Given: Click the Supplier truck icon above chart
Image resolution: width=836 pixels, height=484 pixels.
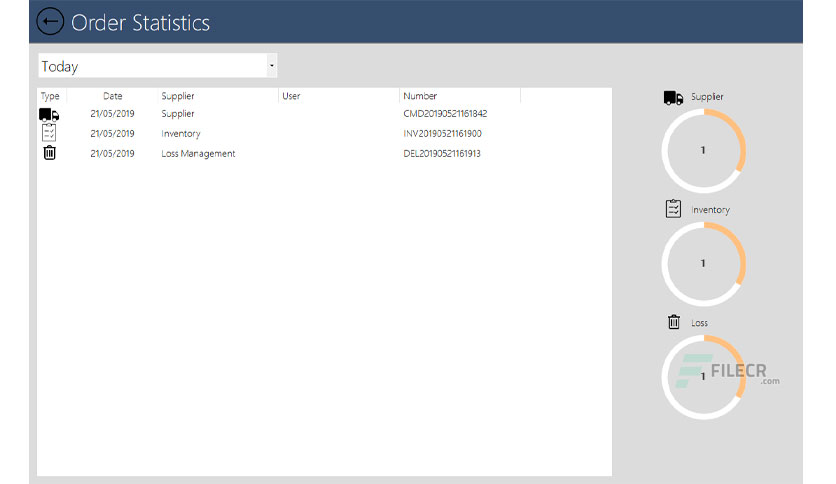Looking at the screenshot, I should (673, 98).
